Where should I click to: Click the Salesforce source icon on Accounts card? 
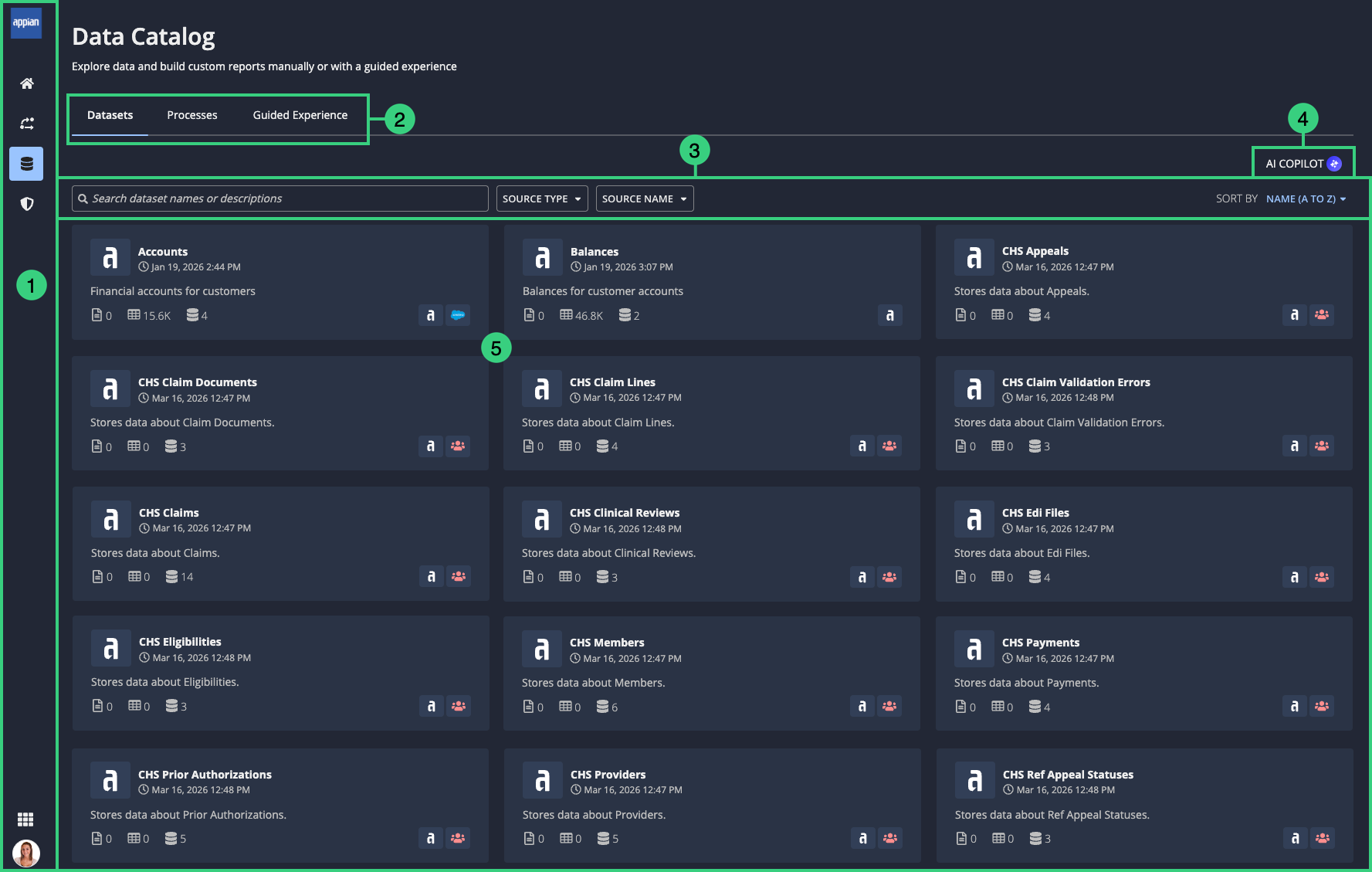(458, 315)
